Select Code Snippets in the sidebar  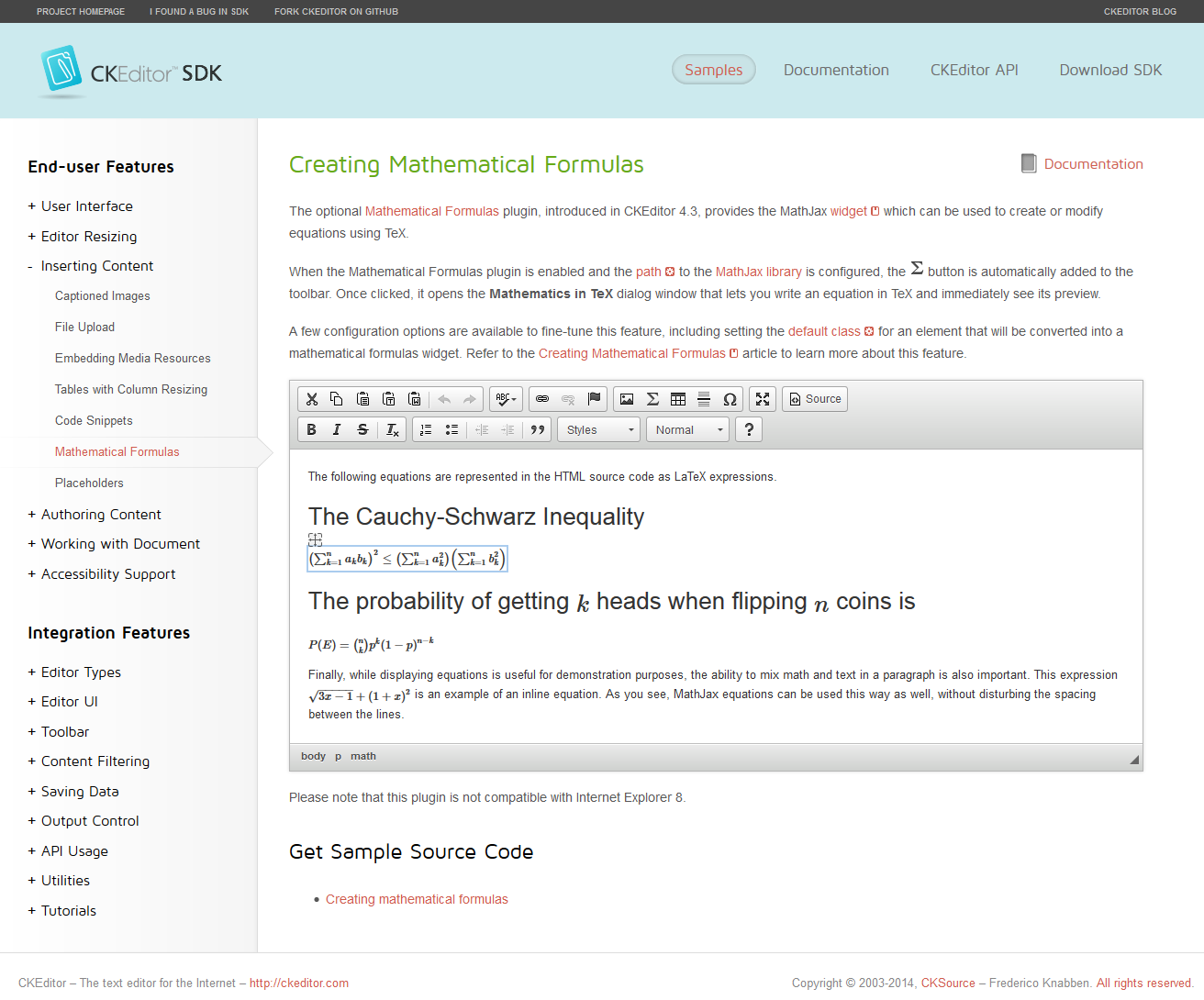click(x=94, y=421)
